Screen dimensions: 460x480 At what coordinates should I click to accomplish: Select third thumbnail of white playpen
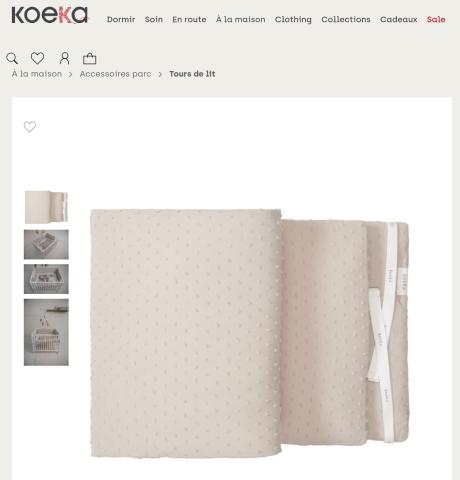click(46, 279)
